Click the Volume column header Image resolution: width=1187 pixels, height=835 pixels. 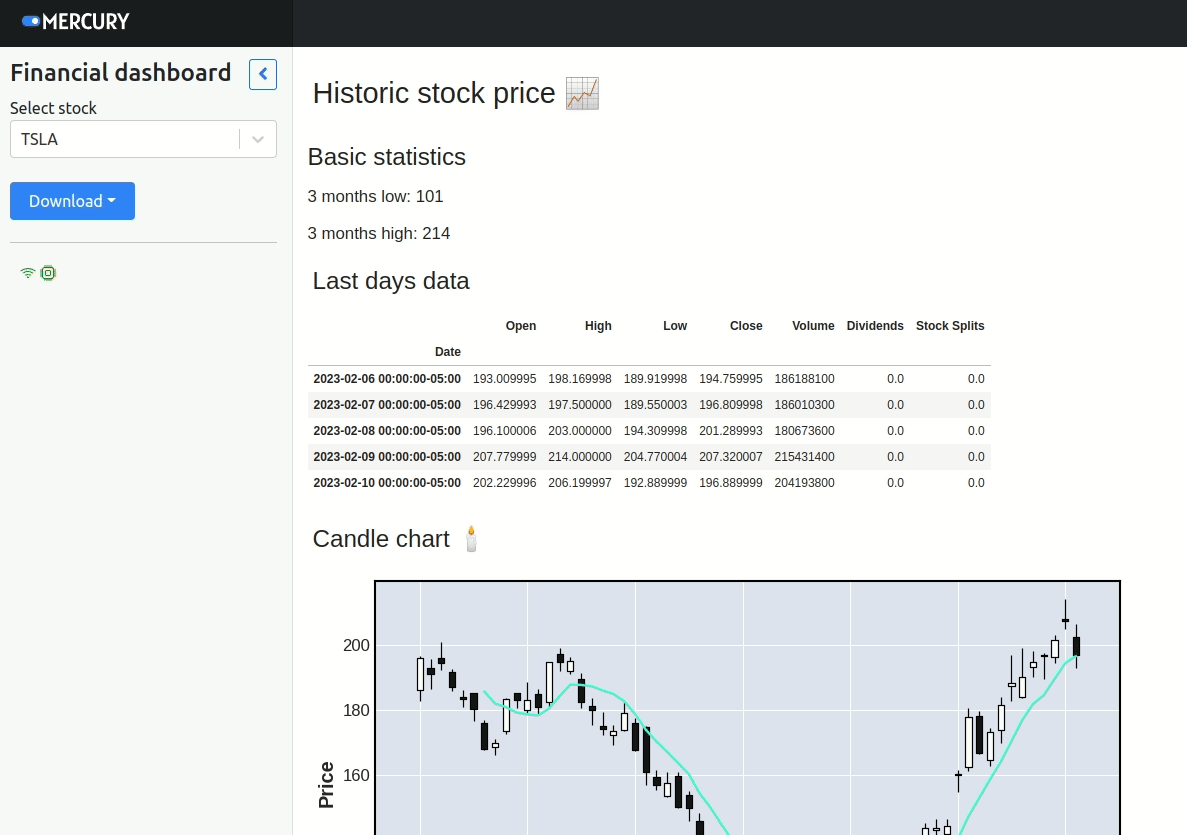(x=813, y=325)
